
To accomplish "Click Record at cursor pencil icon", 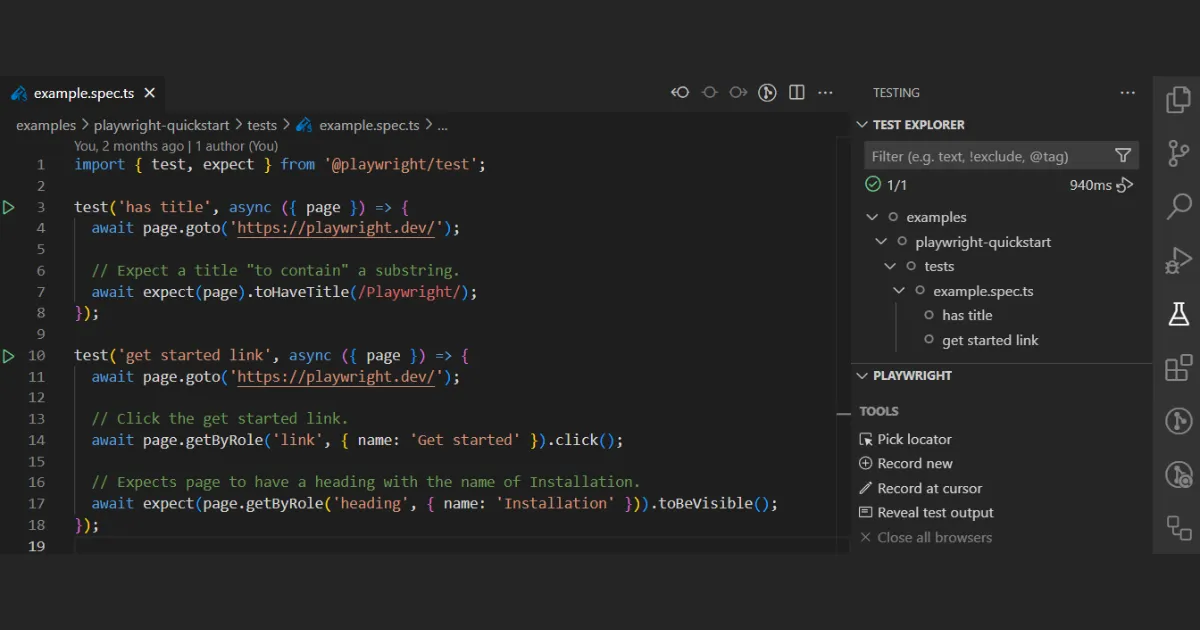I will [x=866, y=488].
